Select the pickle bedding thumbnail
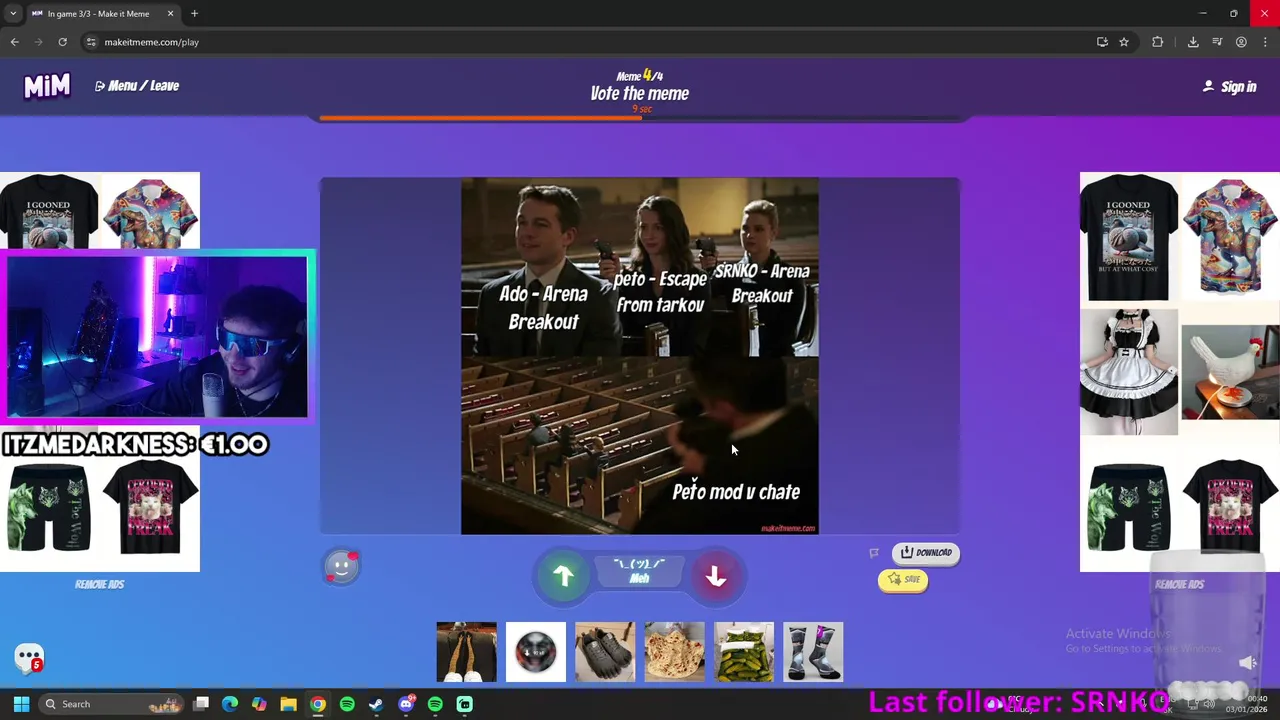The height and width of the screenshot is (720, 1280). tap(744, 652)
